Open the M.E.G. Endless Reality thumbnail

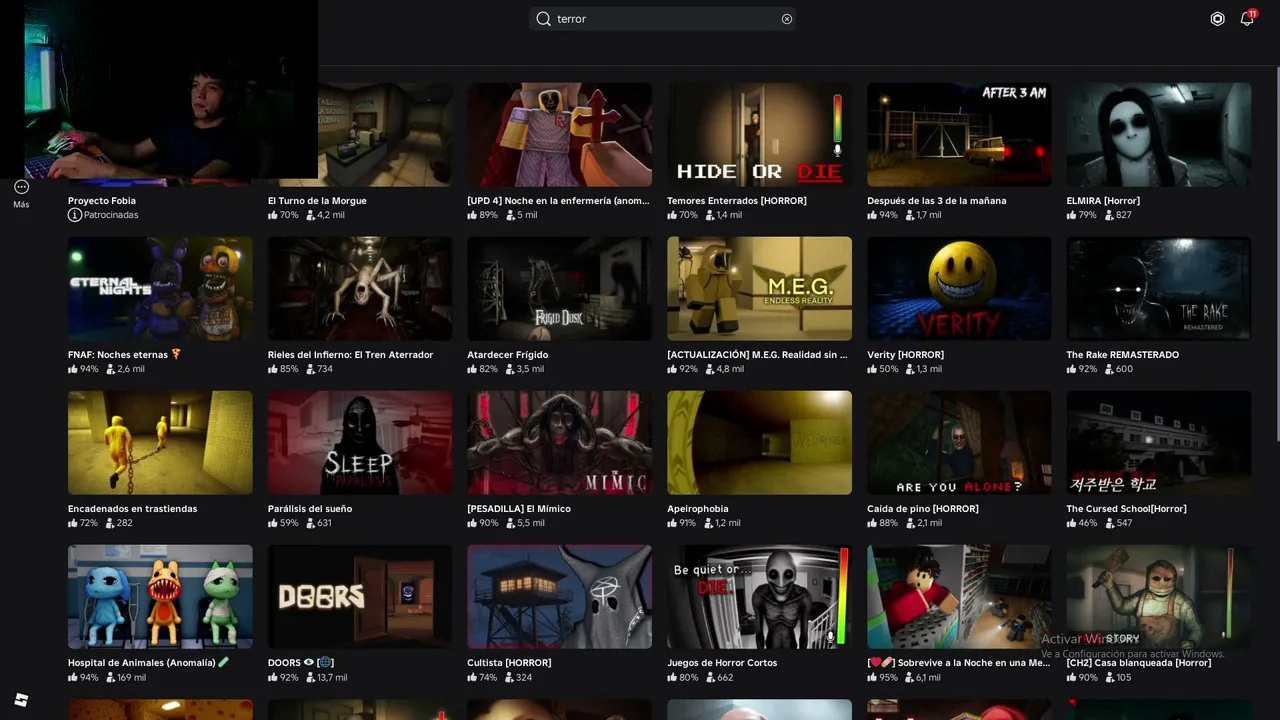coord(760,289)
